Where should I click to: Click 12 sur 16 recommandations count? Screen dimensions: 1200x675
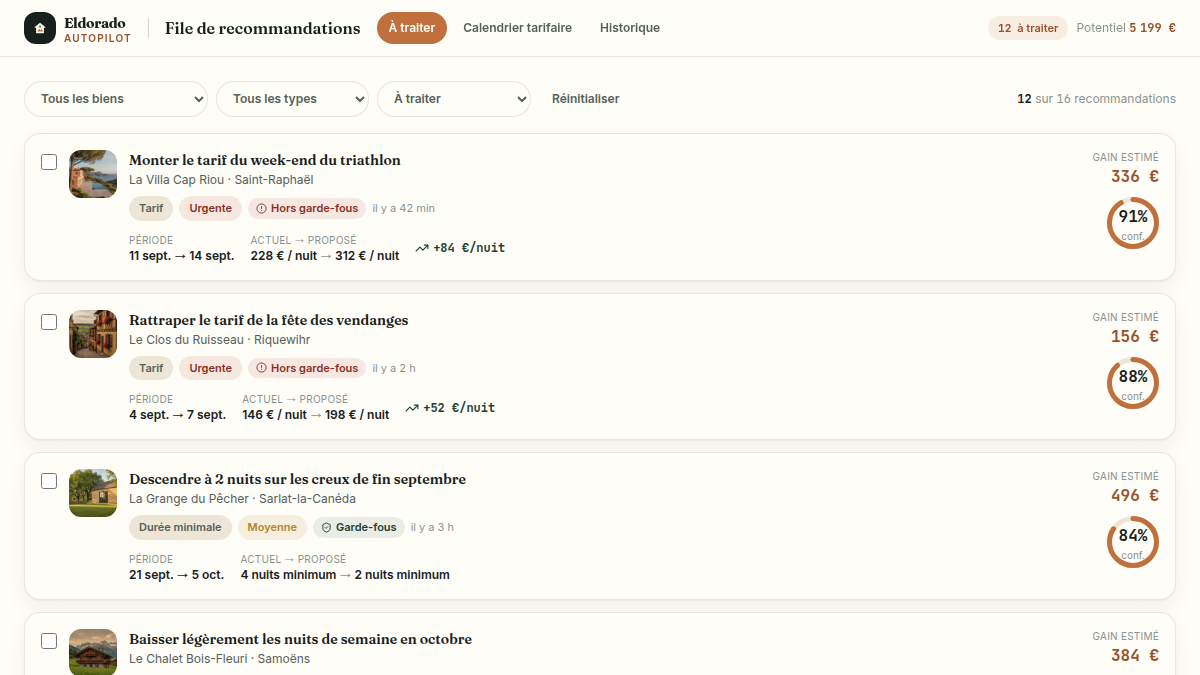point(1096,99)
